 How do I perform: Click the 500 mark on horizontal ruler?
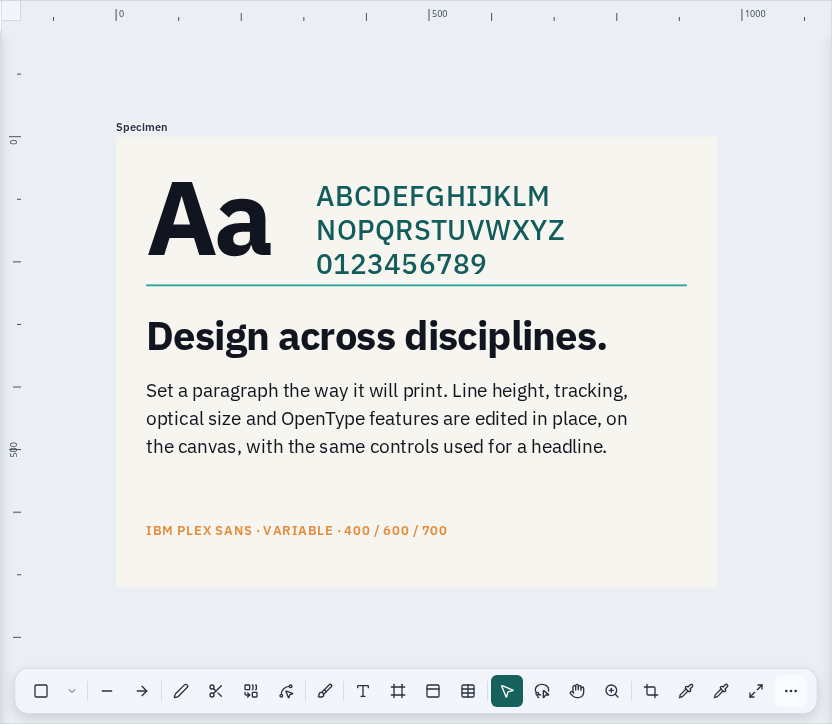pos(438,14)
